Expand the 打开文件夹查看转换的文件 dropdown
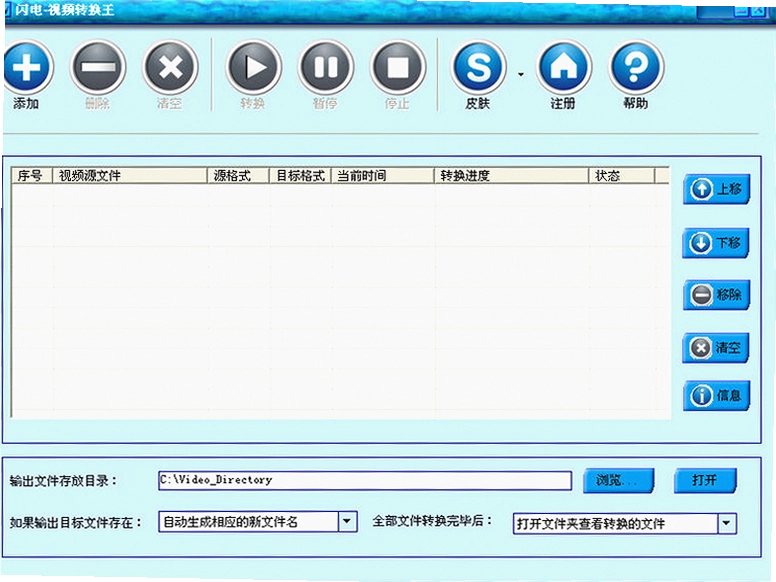 point(727,523)
